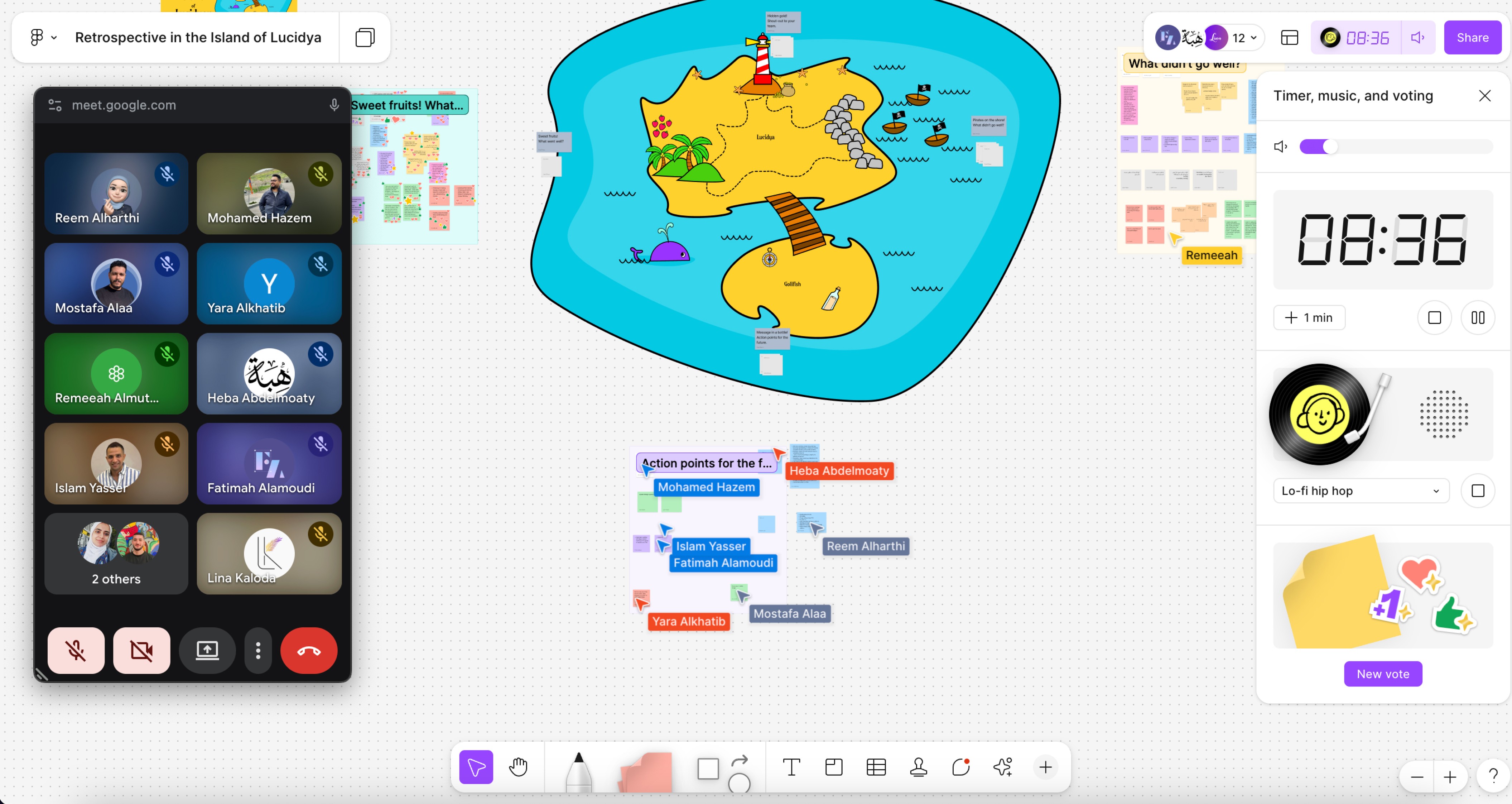Open the AI sparkle tool
This screenshot has height=804, width=1512.
coord(1002,766)
